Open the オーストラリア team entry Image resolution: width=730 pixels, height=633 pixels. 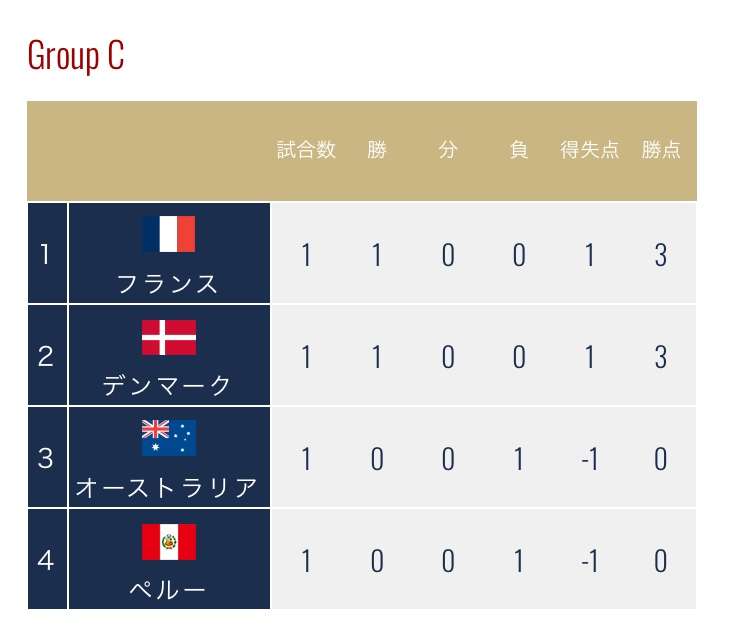click(166, 488)
